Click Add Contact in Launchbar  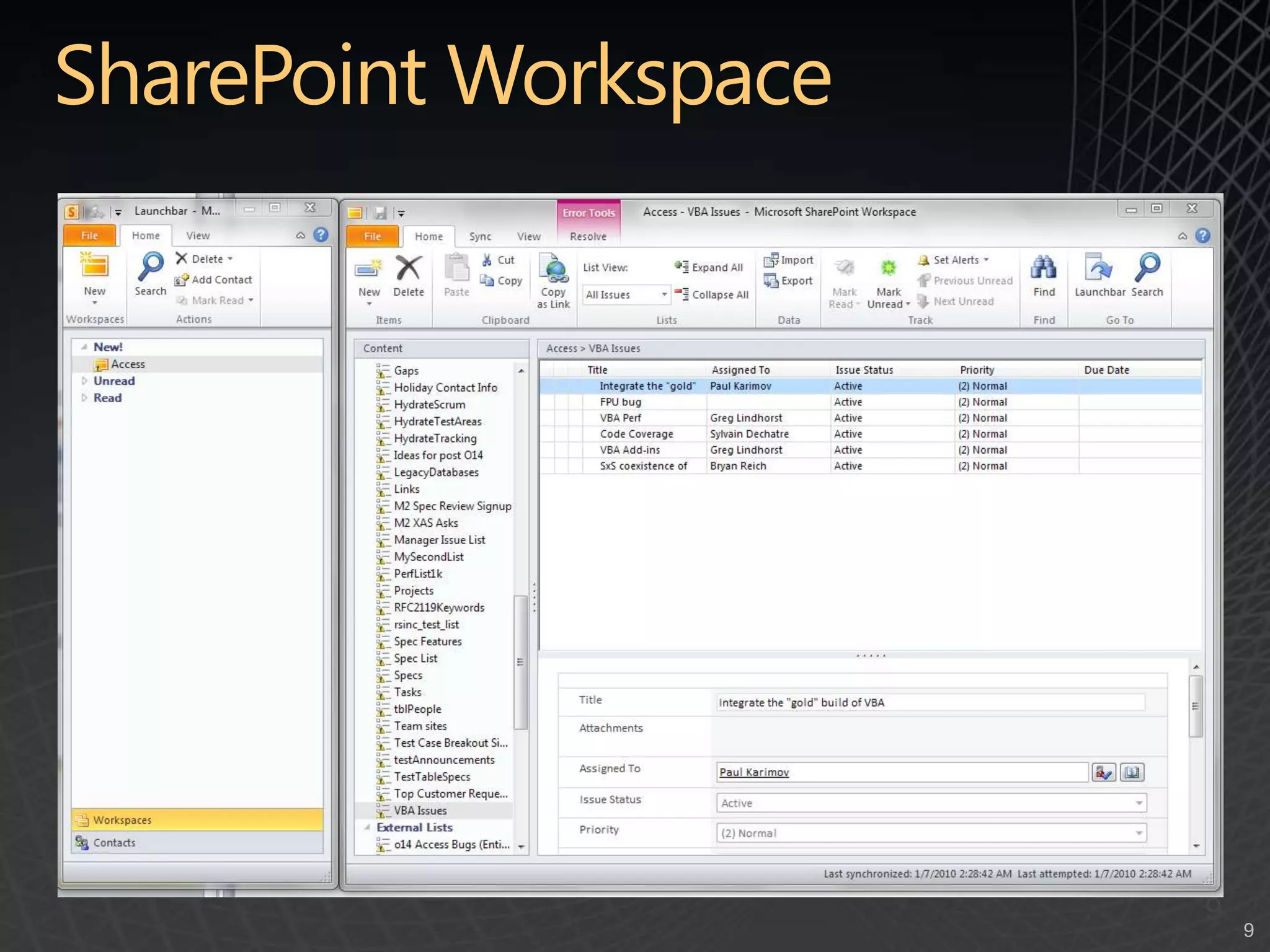click(213, 280)
